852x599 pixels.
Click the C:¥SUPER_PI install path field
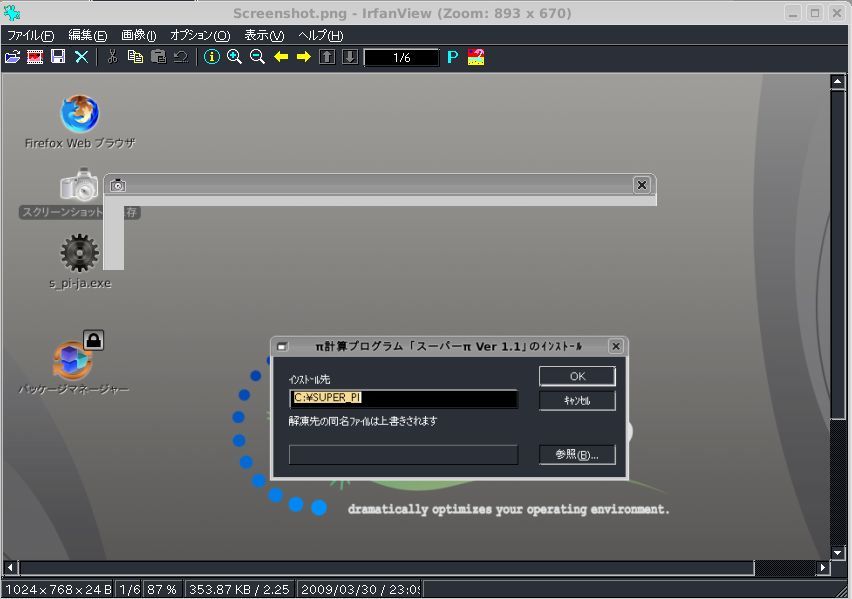(x=404, y=398)
